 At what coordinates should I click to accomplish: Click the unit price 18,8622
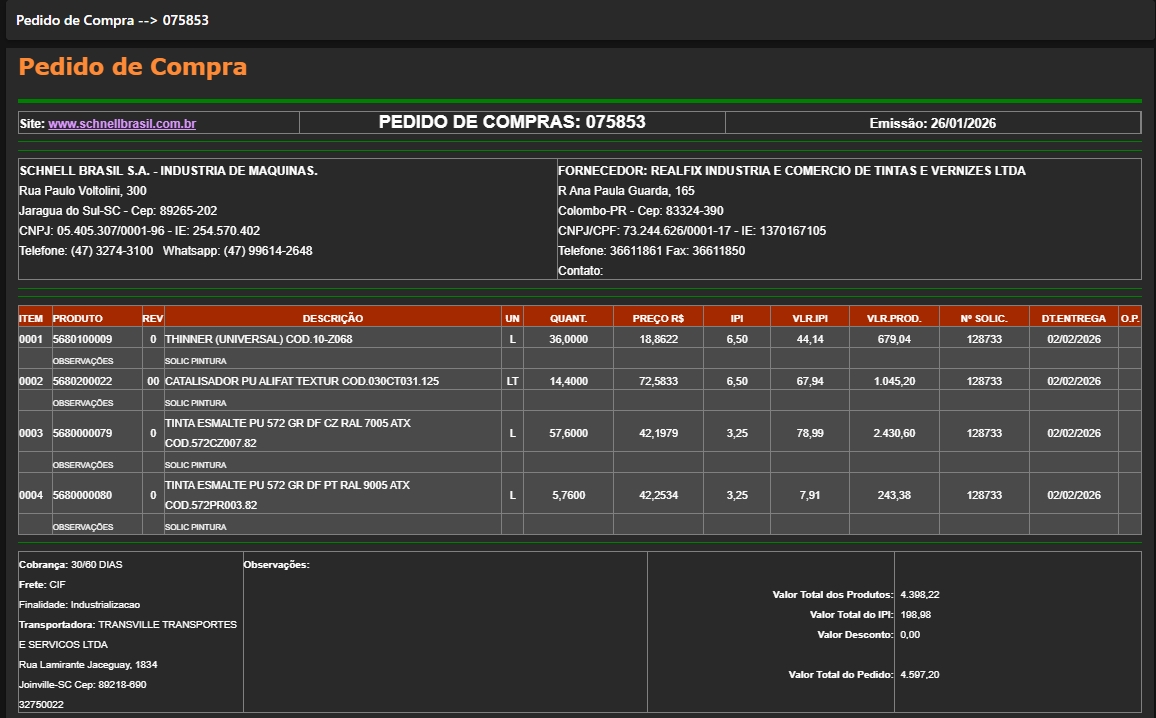(x=658, y=340)
